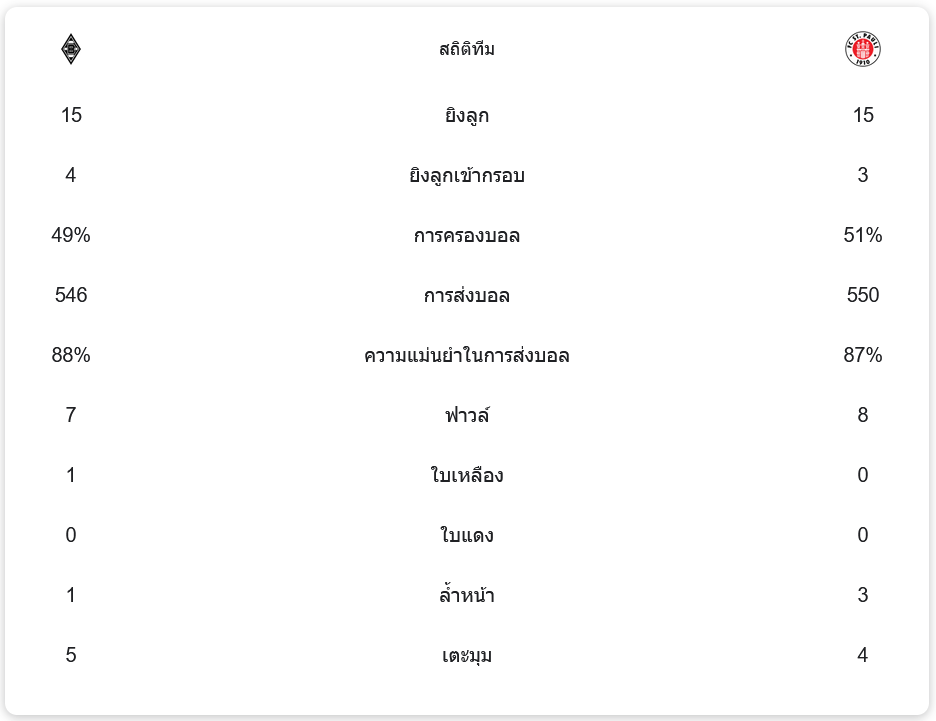Select the ยิงลูก stat label
The width and height of the screenshot is (936, 721).
tap(467, 115)
